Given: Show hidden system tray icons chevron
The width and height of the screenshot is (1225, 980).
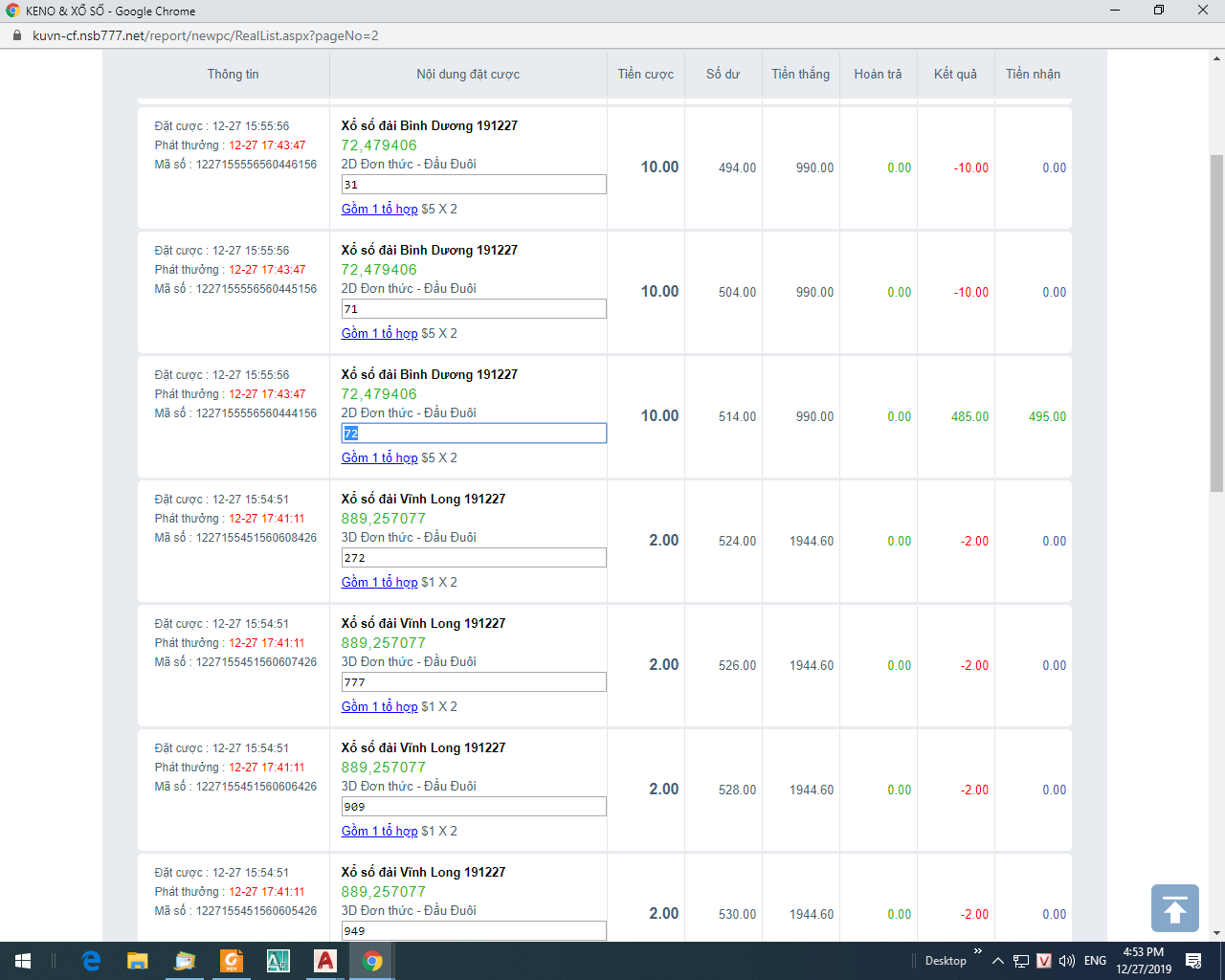Looking at the screenshot, I should [997, 961].
